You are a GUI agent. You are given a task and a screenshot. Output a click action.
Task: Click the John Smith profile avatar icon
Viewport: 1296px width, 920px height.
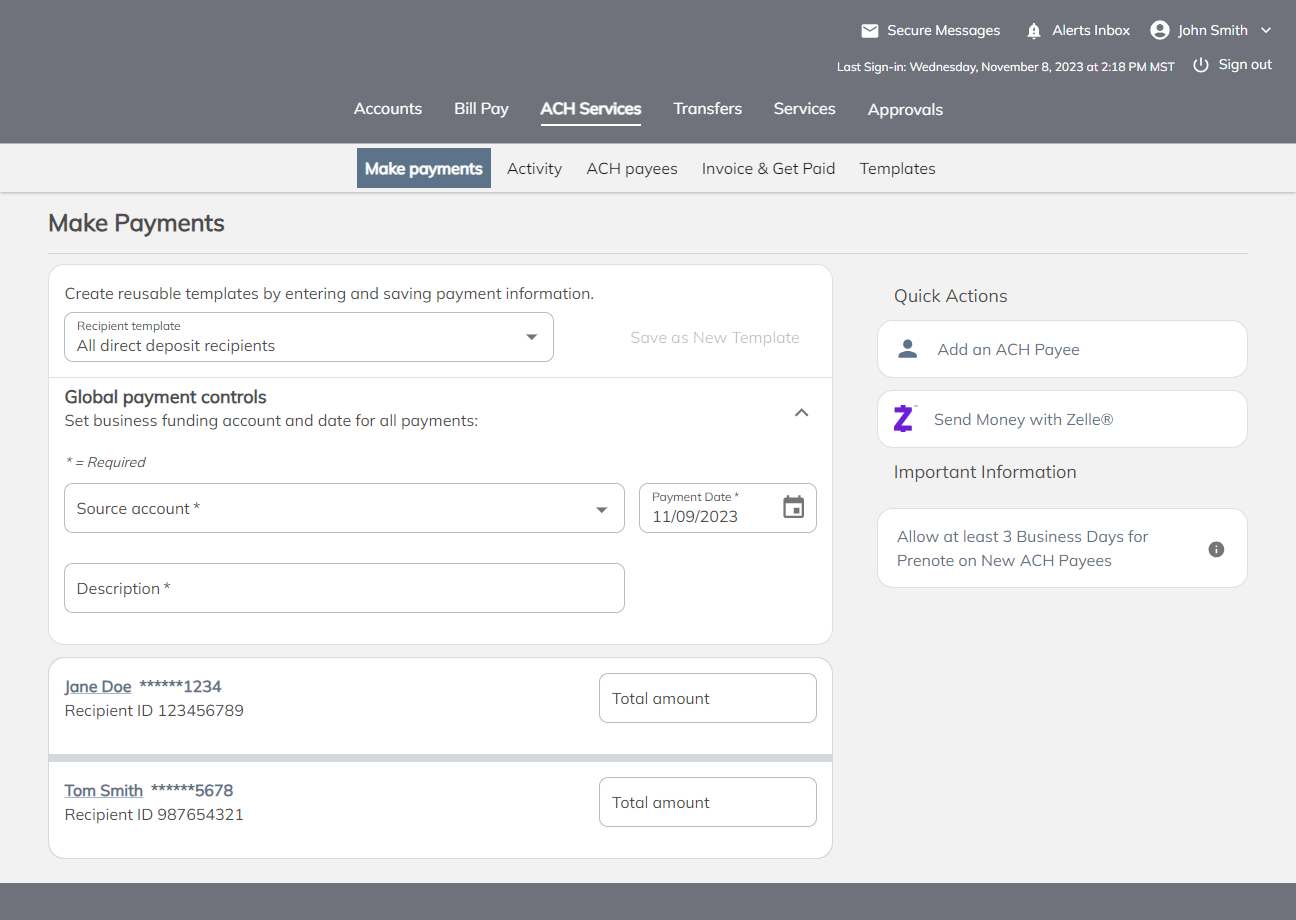click(x=1160, y=30)
